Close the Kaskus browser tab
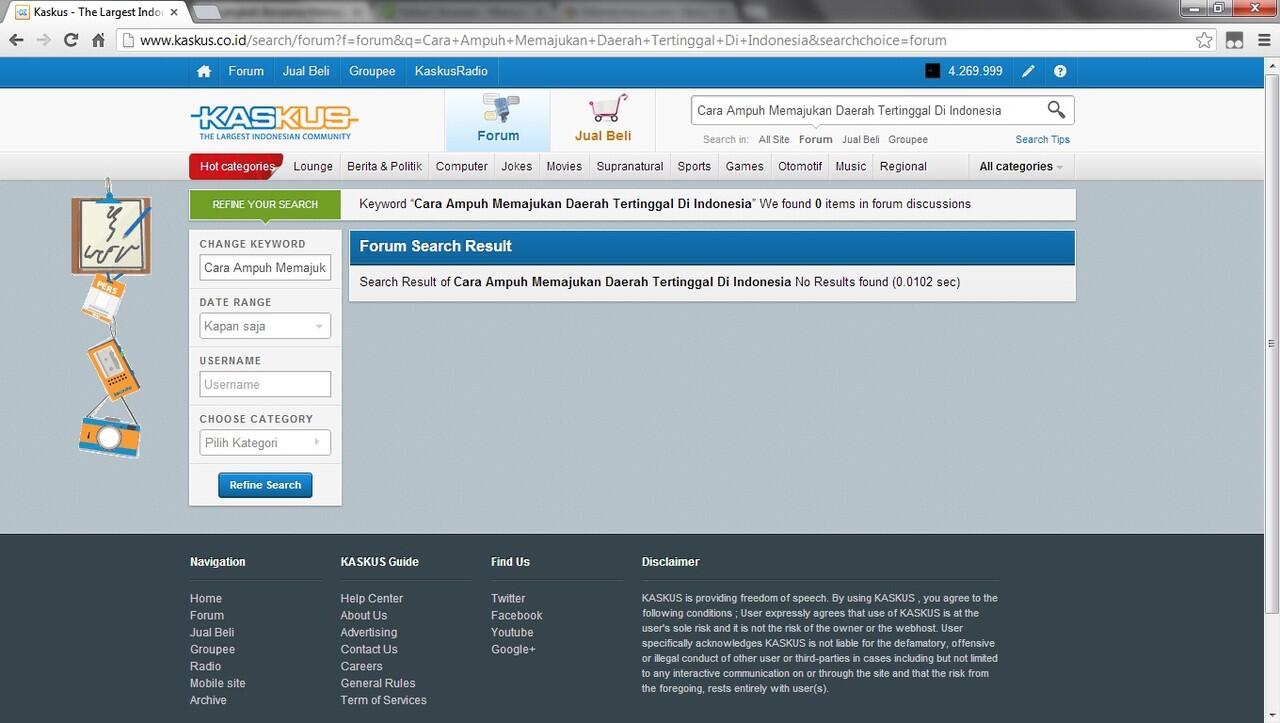 (173, 12)
